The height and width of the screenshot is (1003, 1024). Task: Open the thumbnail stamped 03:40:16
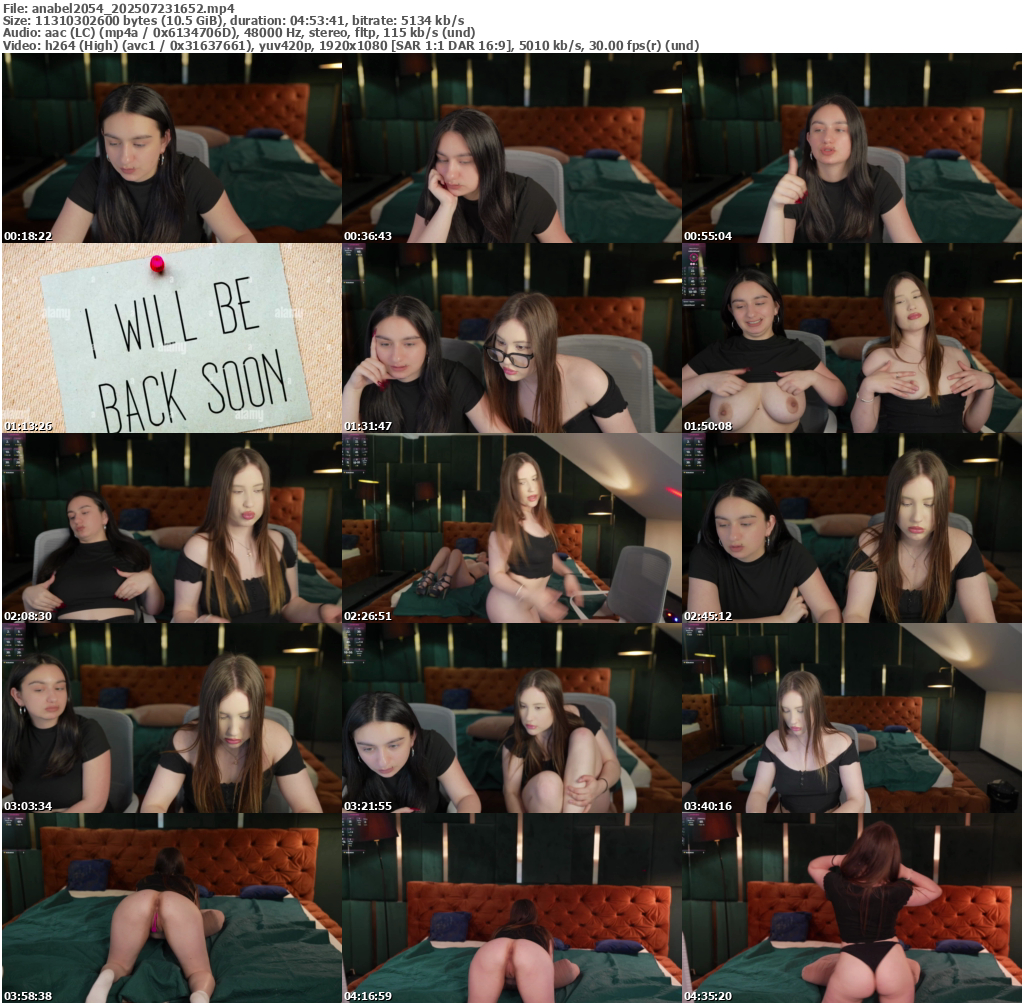click(852, 718)
